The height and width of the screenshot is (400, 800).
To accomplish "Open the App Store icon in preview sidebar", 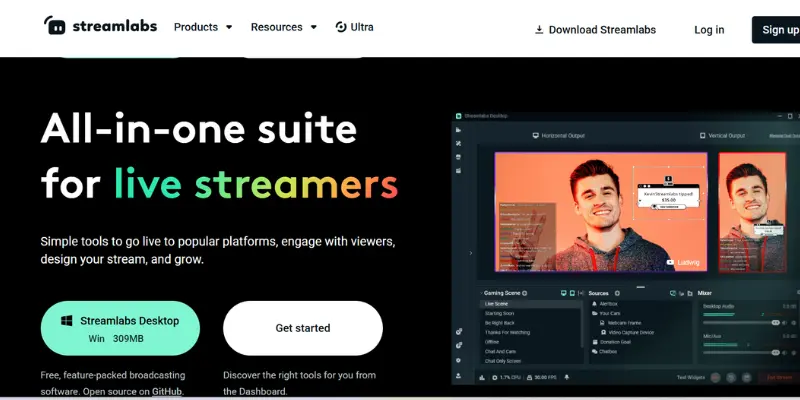I will point(459,157).
